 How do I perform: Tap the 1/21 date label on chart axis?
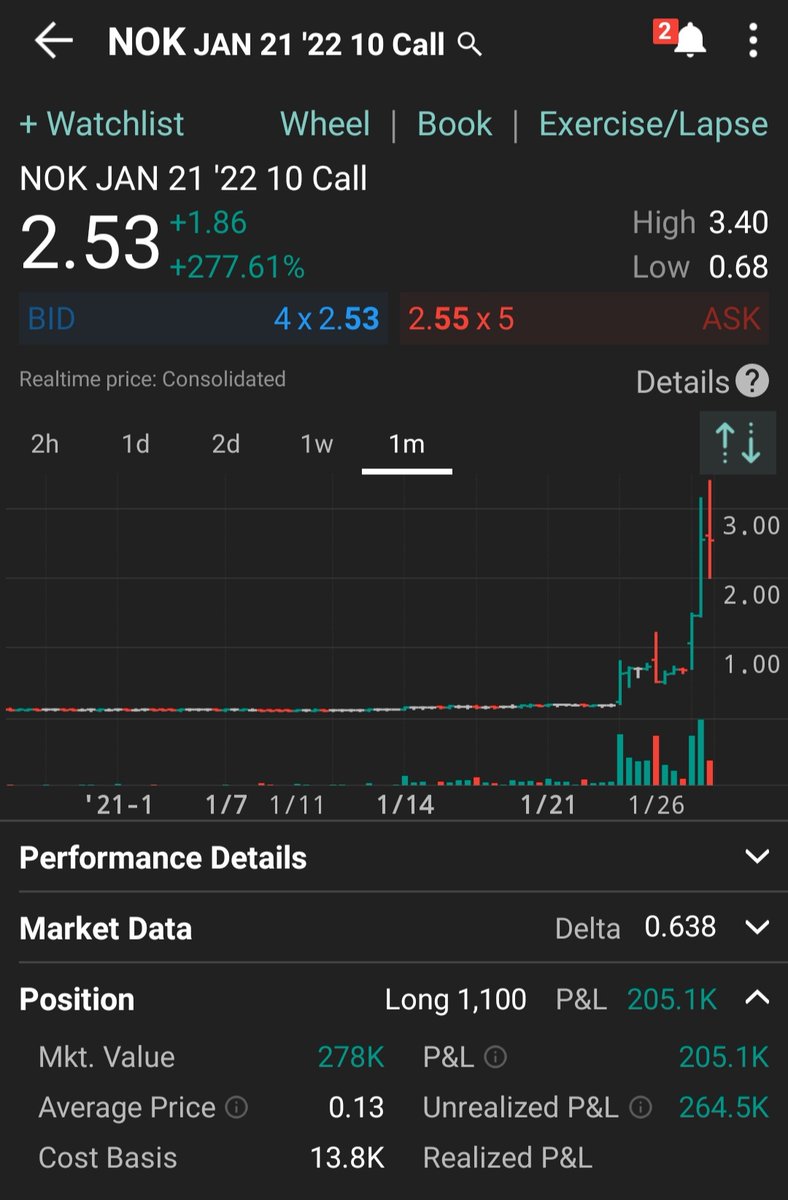coord(548,804)
